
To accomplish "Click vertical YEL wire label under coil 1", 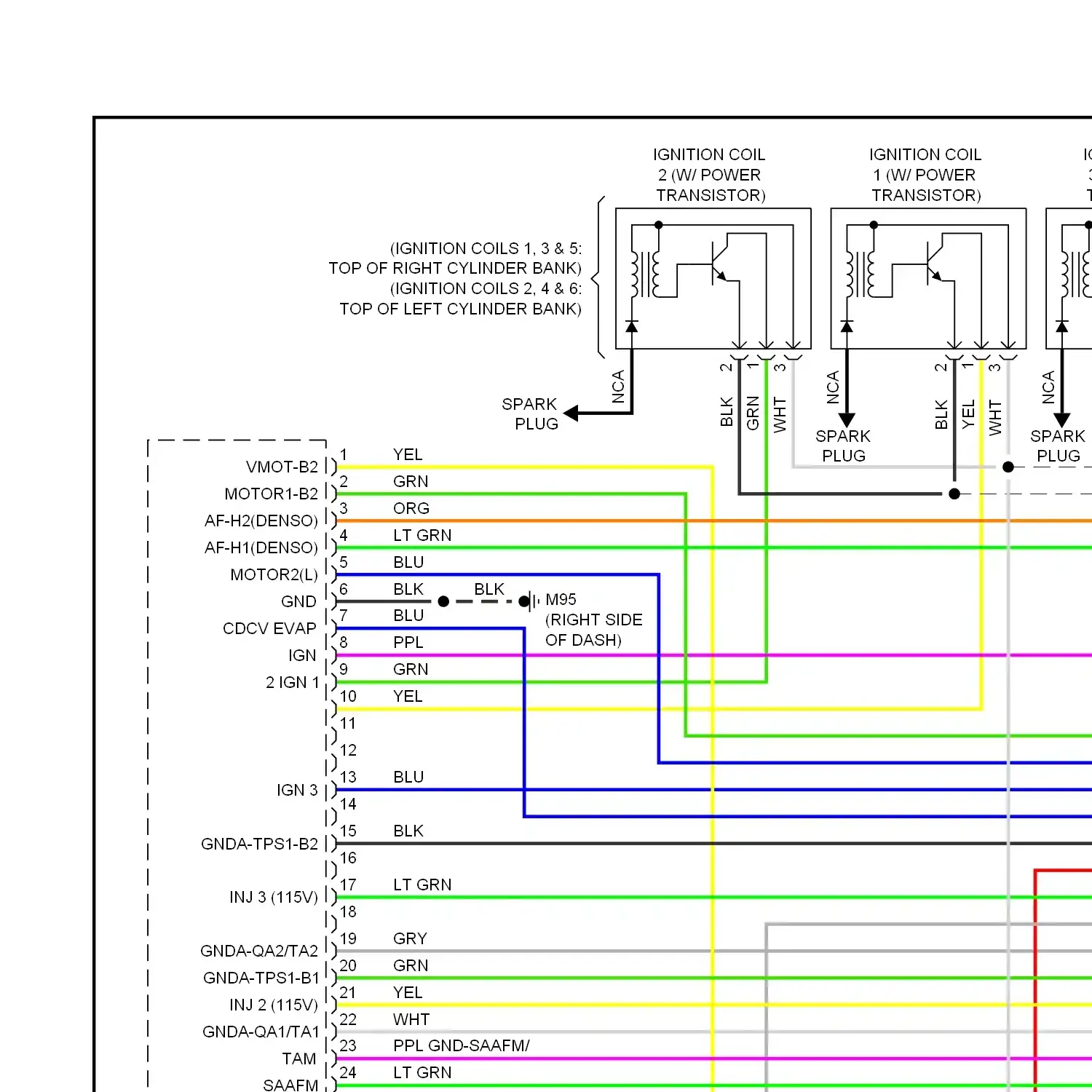I will pos(968,414).
